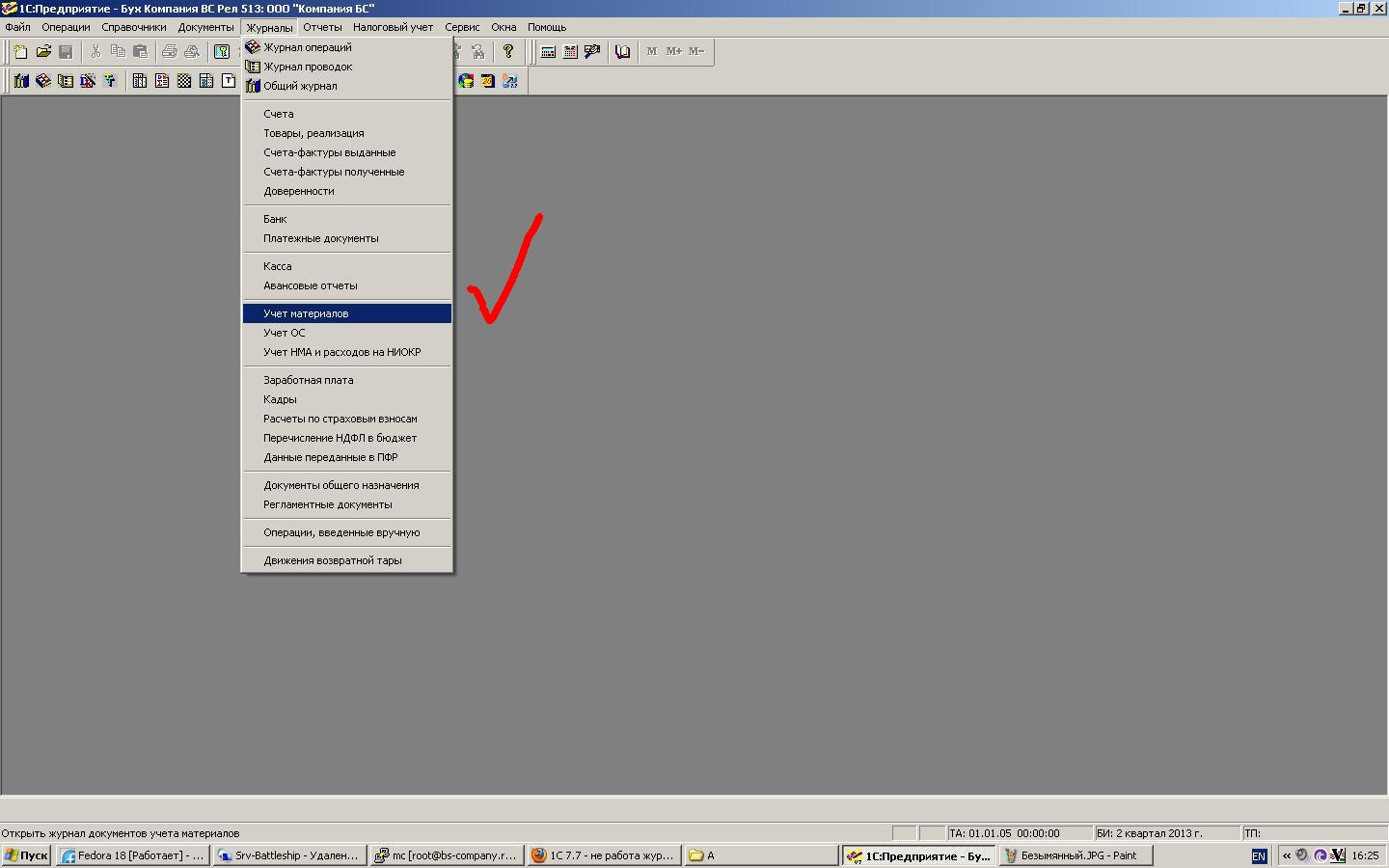Select the highlighted Учет материалов item

pyautogui.click(x=347, y=313)
